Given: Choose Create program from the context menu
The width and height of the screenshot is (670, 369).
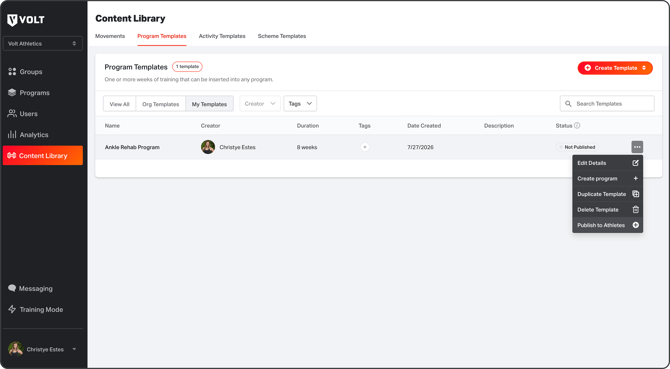Looking at the screenshot, I should click(608, 179).
